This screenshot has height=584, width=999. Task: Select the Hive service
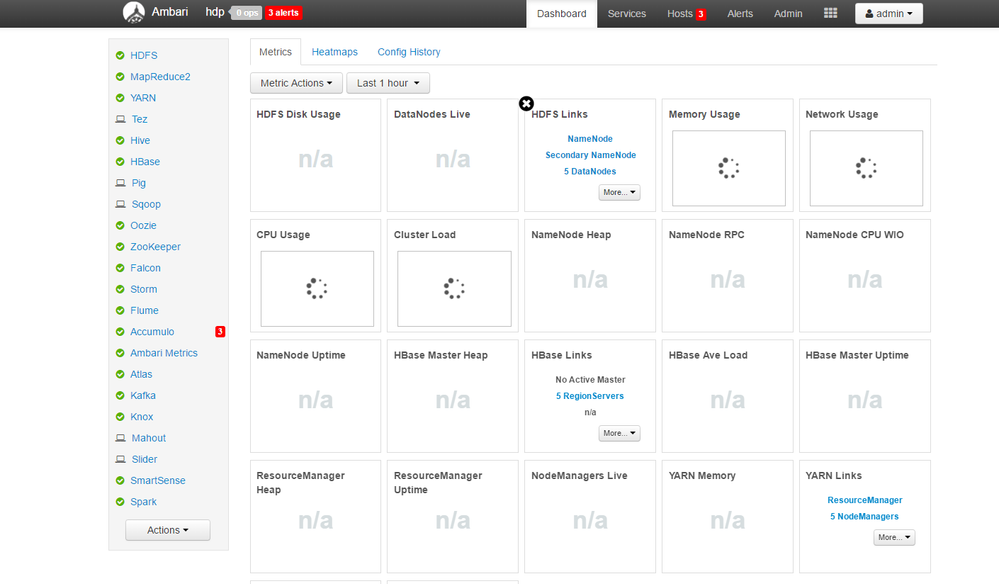point(140,141)
